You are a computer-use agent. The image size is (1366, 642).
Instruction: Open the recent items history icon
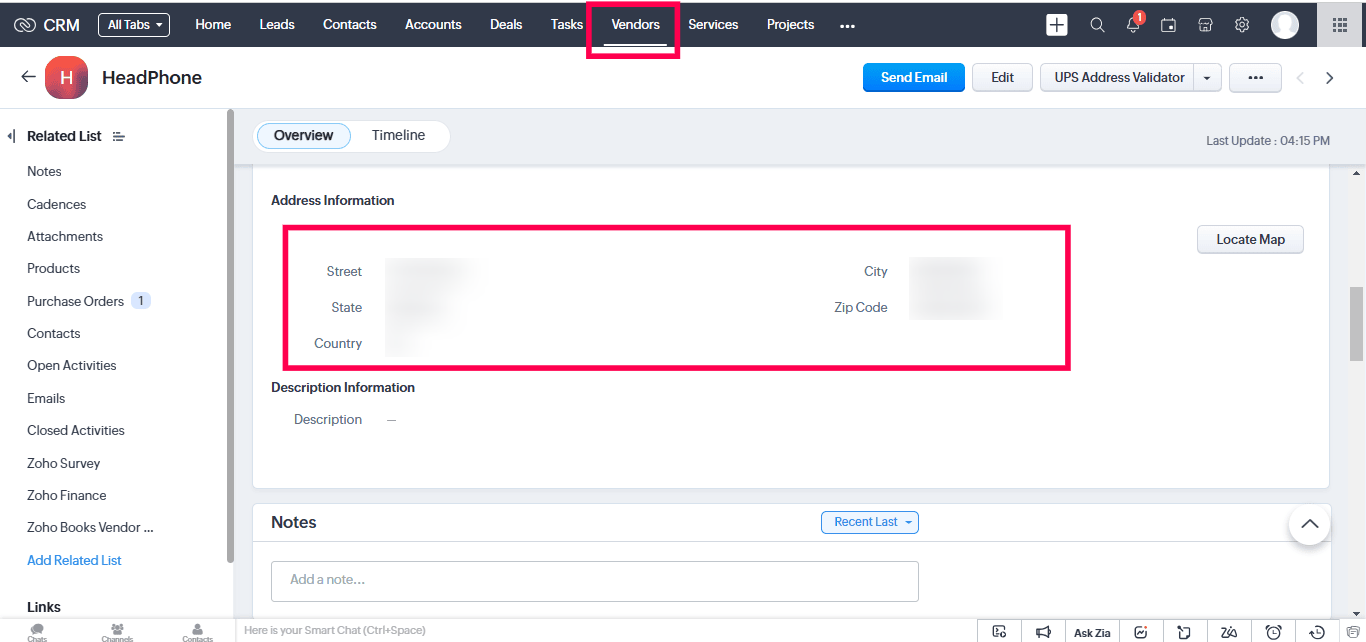(x=1317, y=632)
